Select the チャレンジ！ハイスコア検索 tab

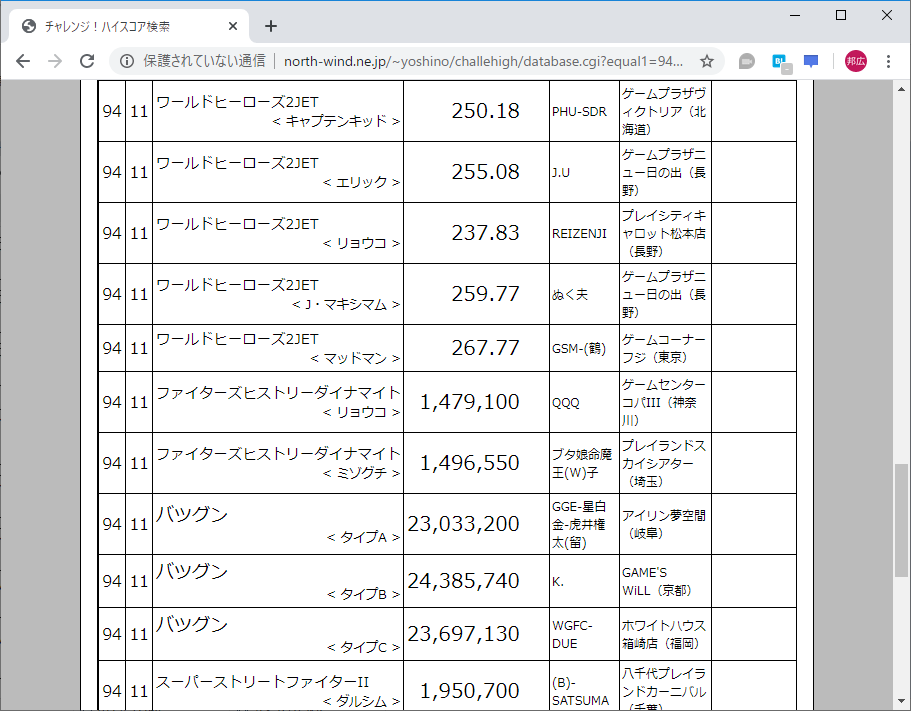120,26
